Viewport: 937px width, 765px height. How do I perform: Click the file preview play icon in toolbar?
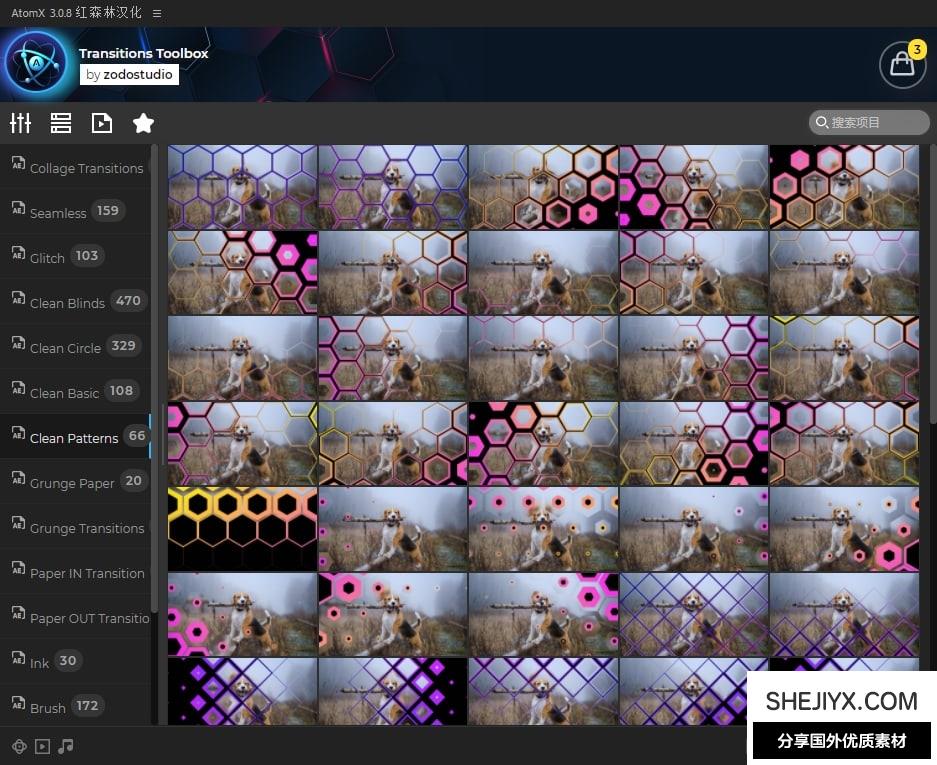click(102, 123)
